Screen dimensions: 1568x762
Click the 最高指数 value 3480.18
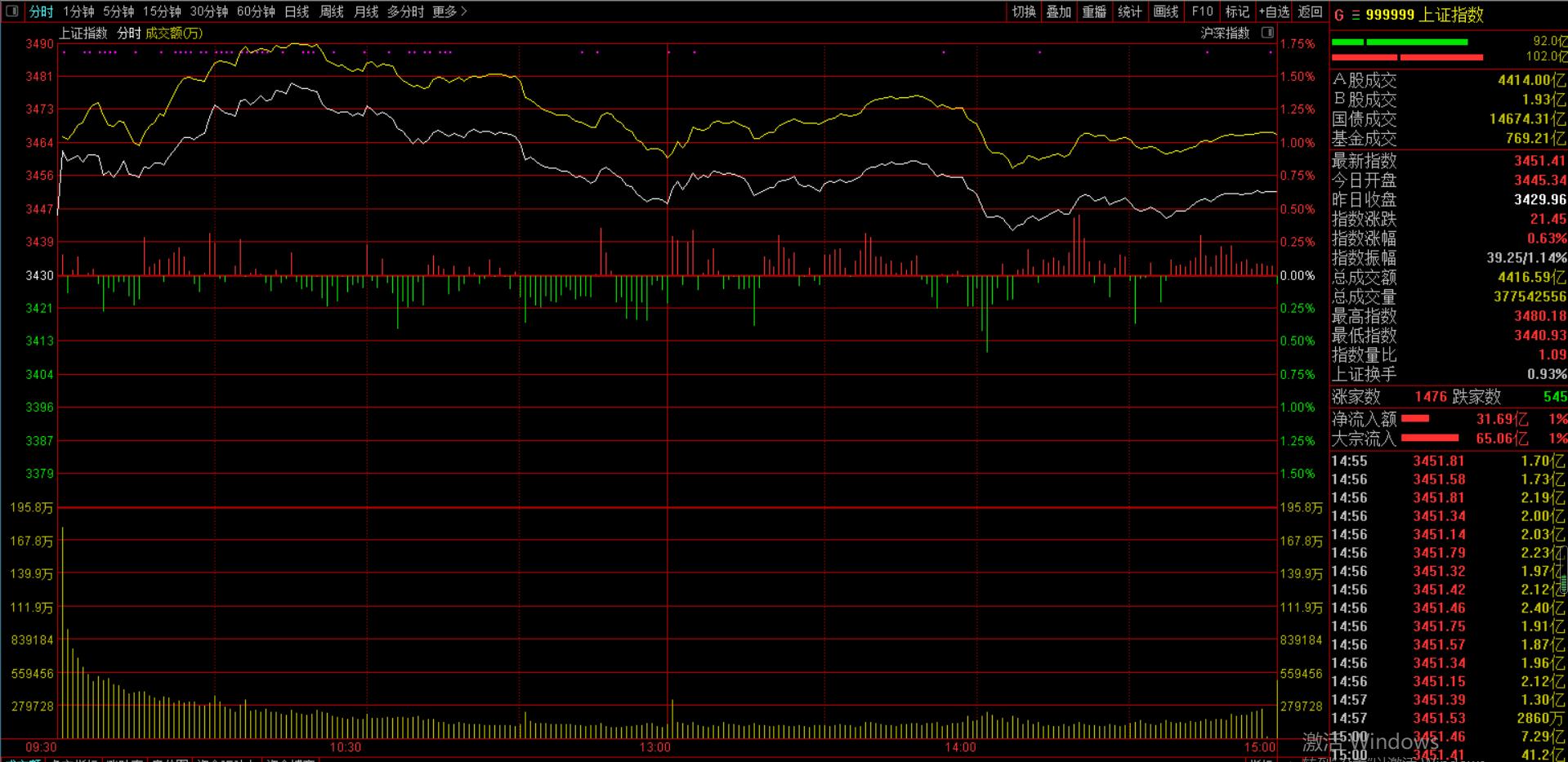(1539, 316)
